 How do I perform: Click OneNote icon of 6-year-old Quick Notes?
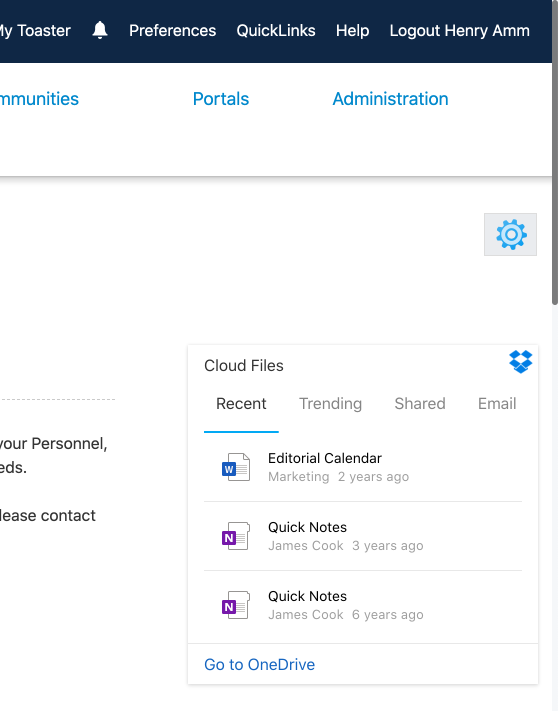coord(236,605)
